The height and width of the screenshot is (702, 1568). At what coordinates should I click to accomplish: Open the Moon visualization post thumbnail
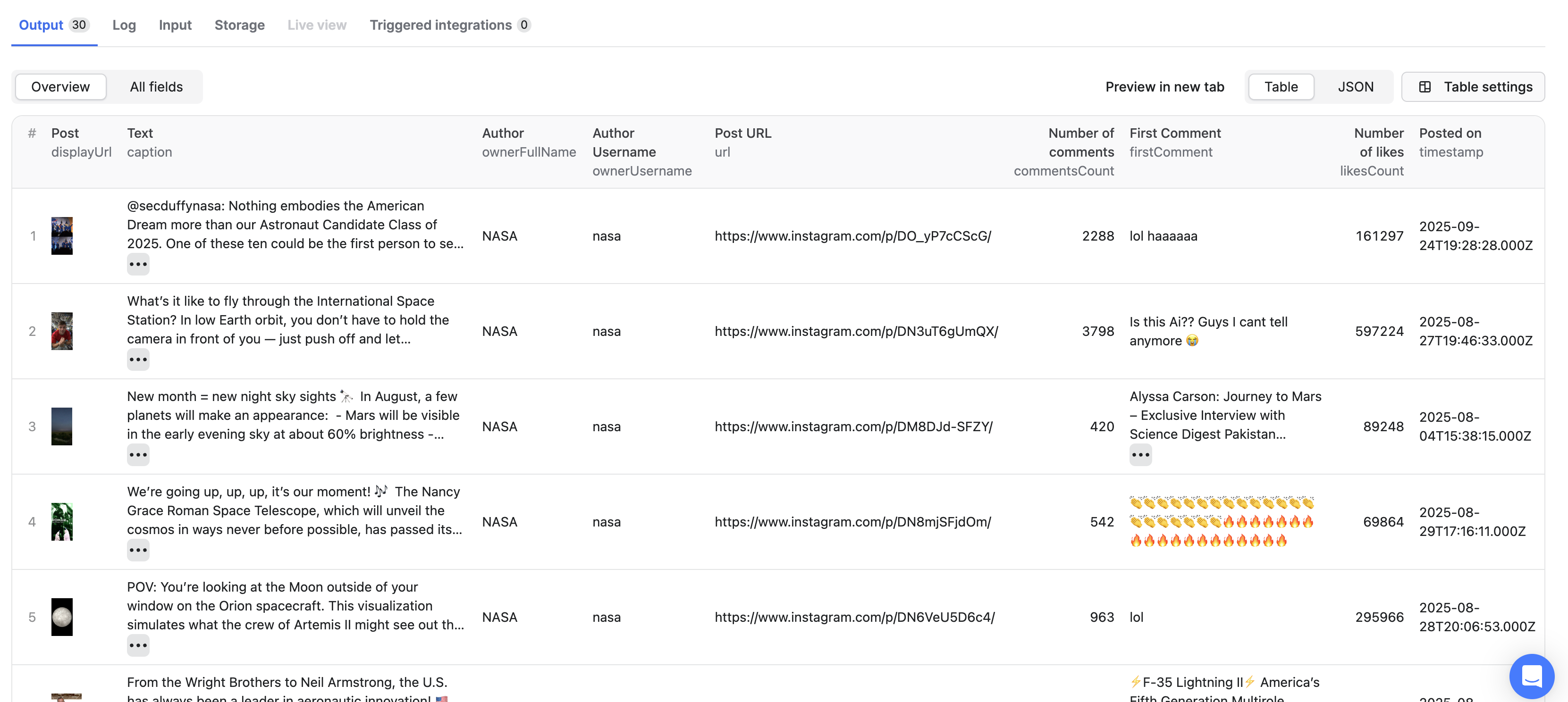pyautogui.click(x=61, y=617)
